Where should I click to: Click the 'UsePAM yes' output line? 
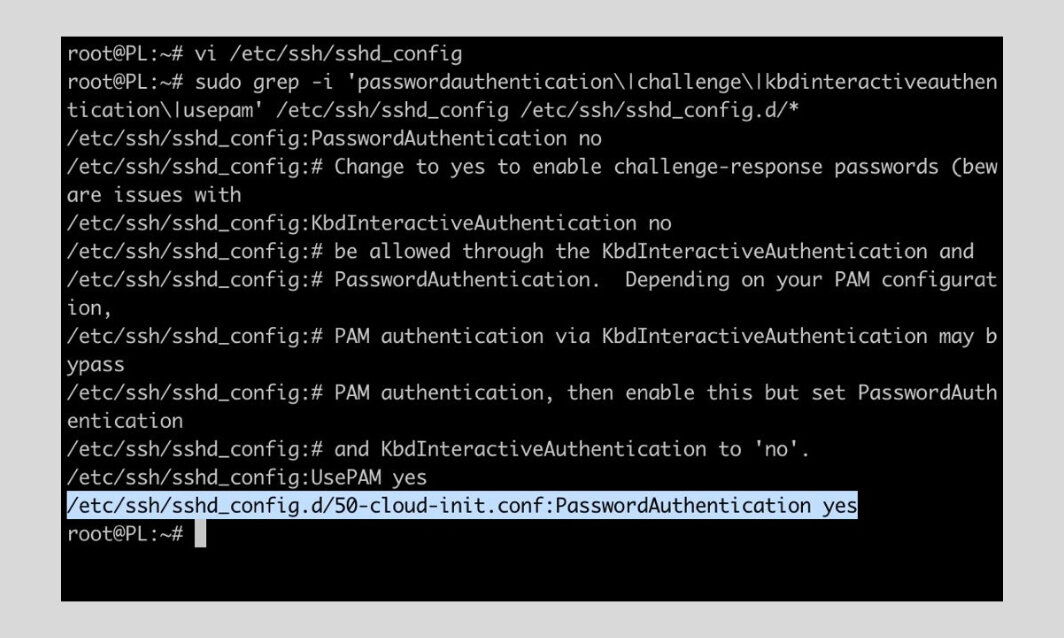247,477
